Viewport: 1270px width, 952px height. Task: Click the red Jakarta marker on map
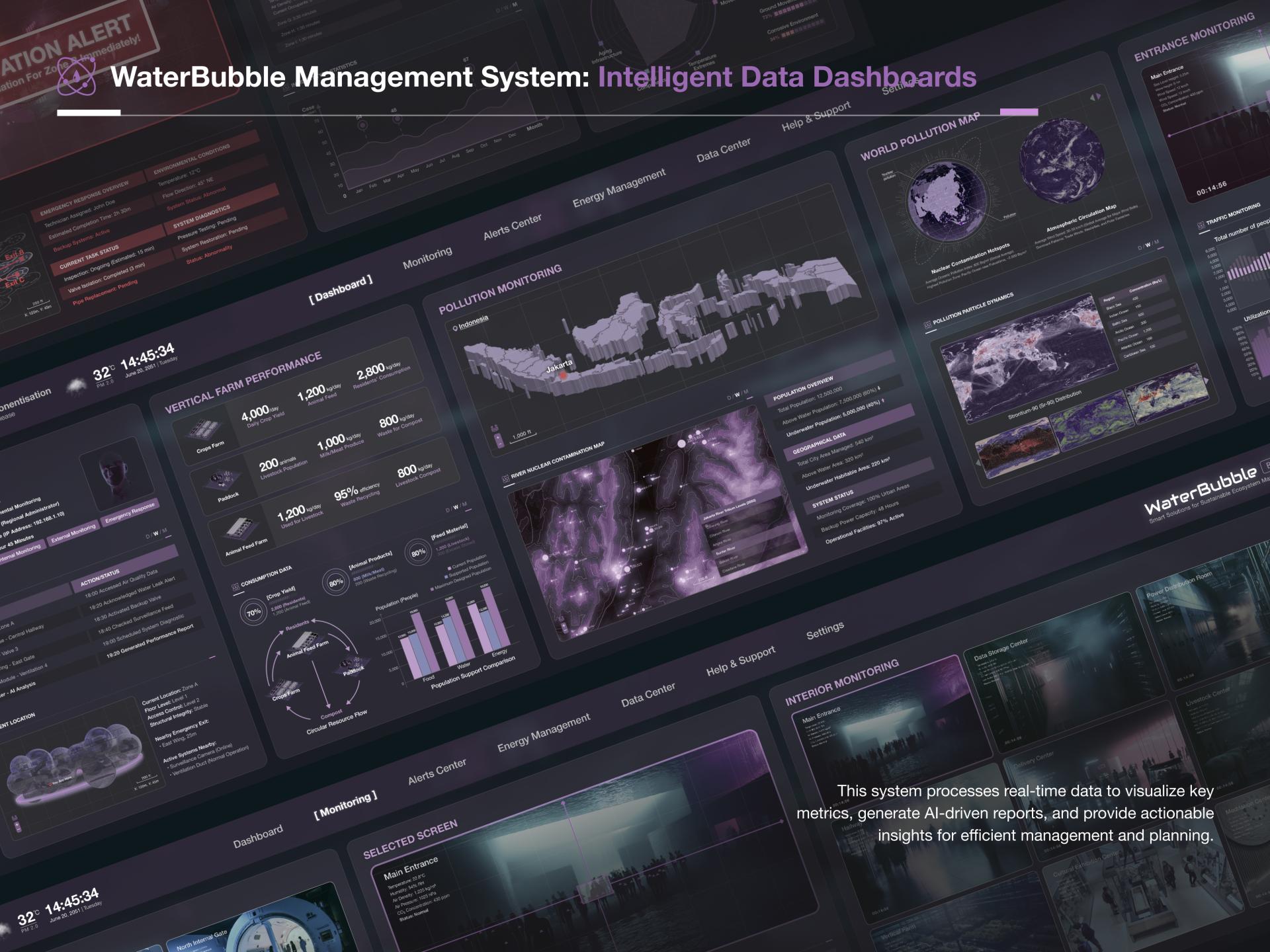tap(563, 376)
